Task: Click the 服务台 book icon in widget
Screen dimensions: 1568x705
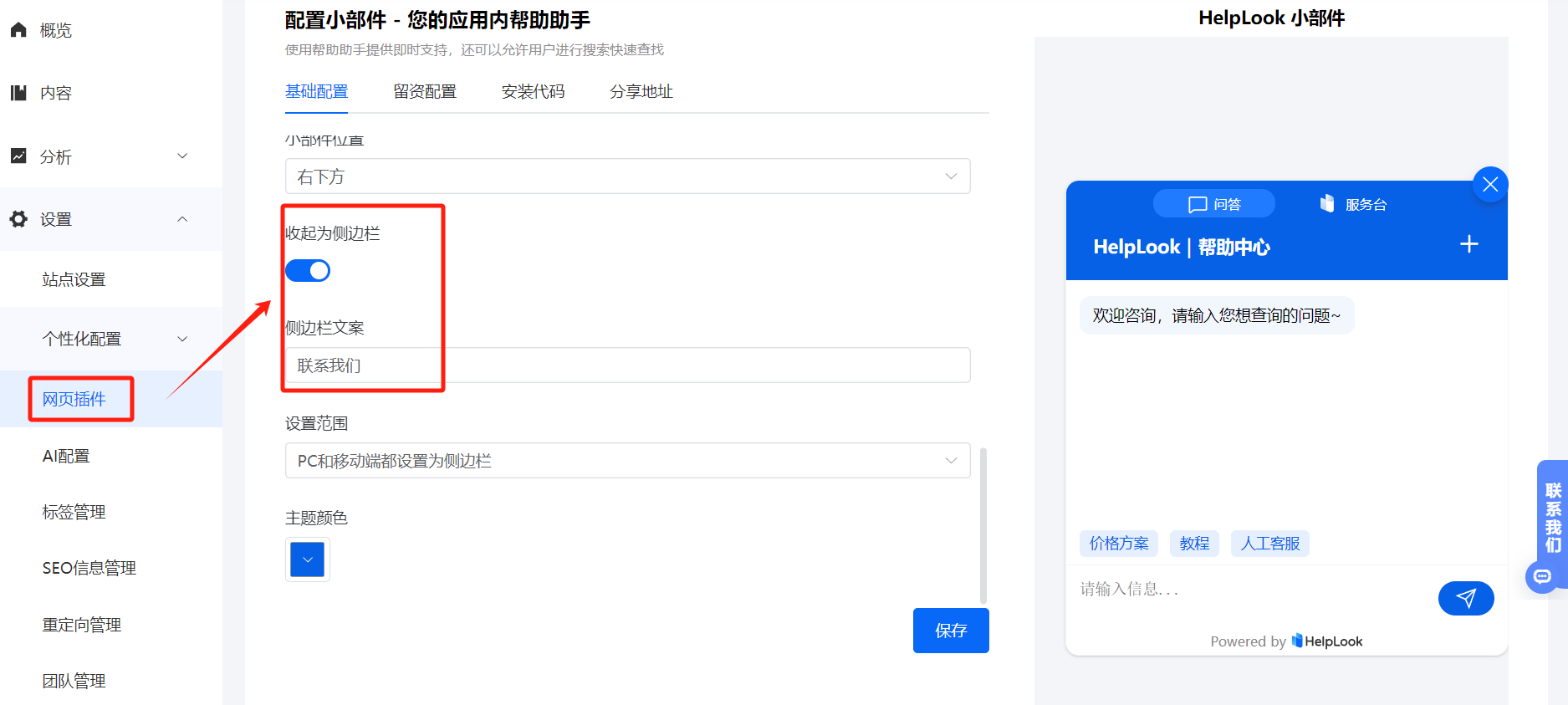Action: click(x=1327, y=203)
